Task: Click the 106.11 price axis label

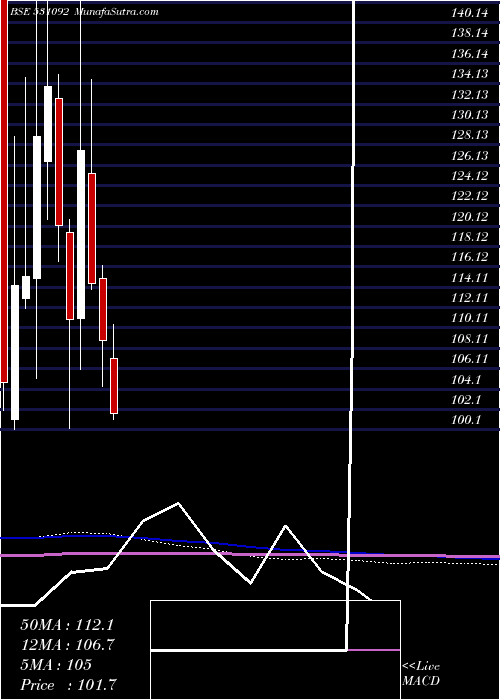Action: pos(470,360)
